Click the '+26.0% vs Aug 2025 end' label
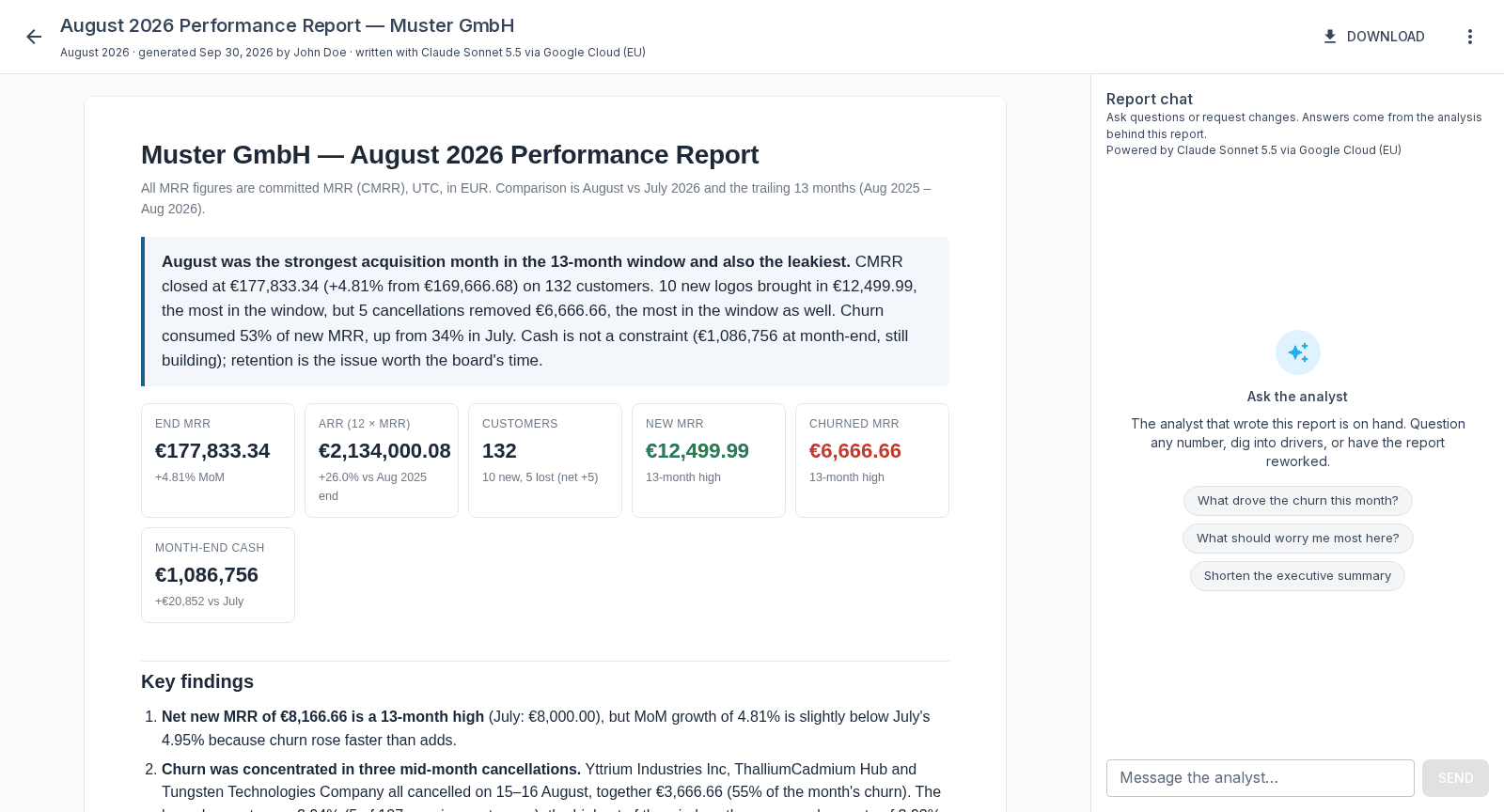 click(372, 487)
